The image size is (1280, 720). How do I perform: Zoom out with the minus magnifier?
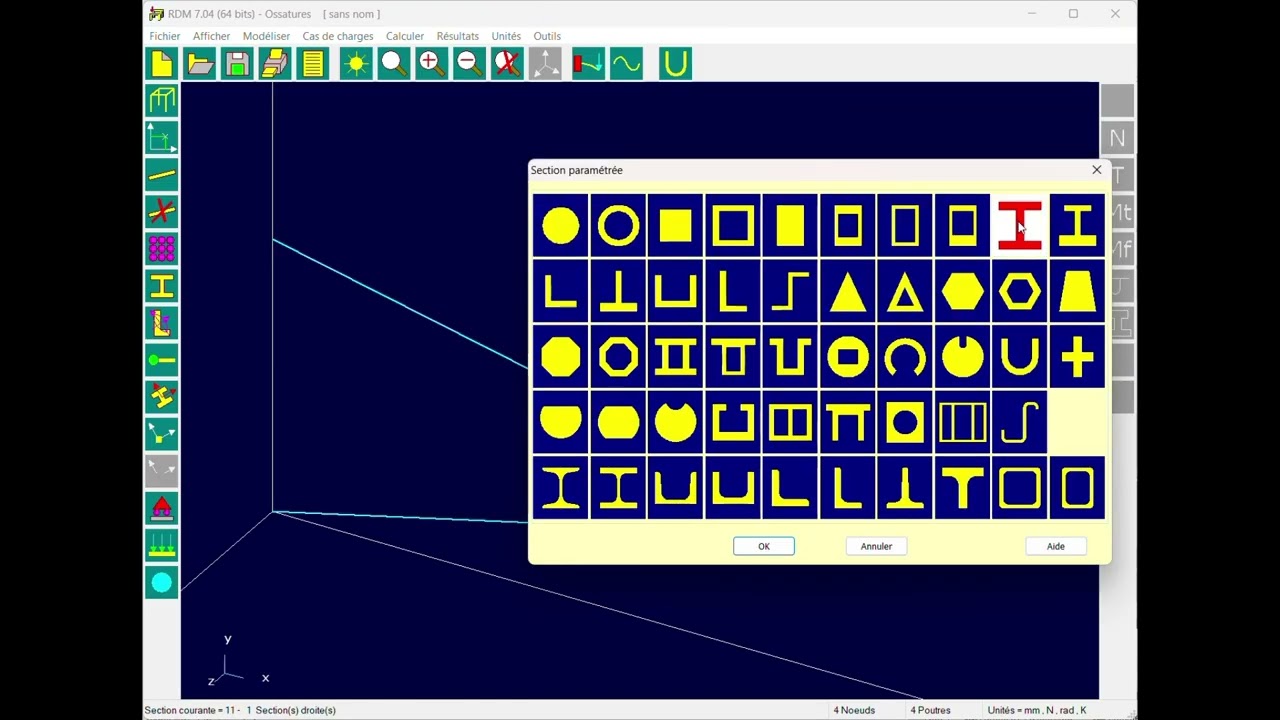469,64
